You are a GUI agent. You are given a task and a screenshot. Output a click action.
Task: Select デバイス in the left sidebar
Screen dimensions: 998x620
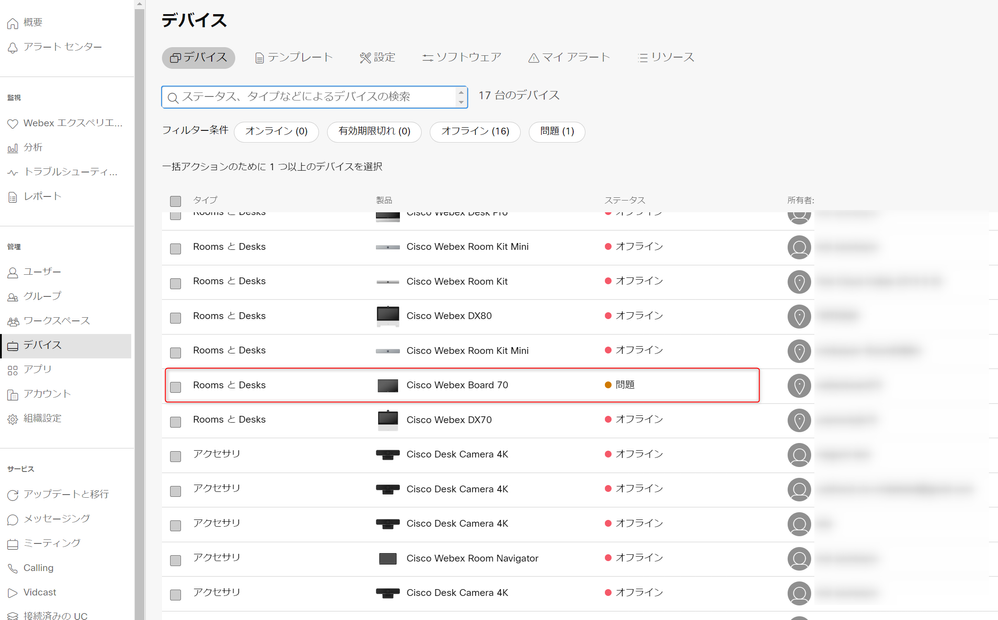(66, 346)
